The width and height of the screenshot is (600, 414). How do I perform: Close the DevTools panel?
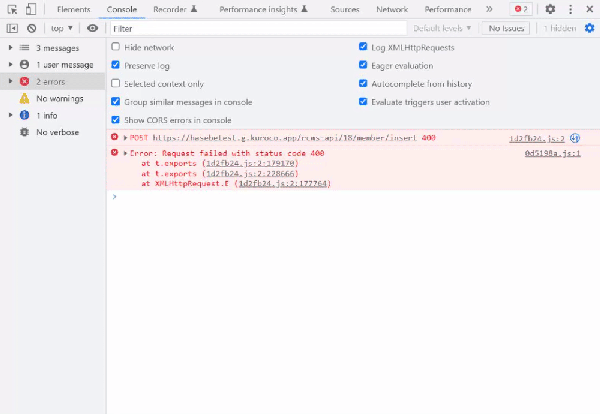(589, 9)
